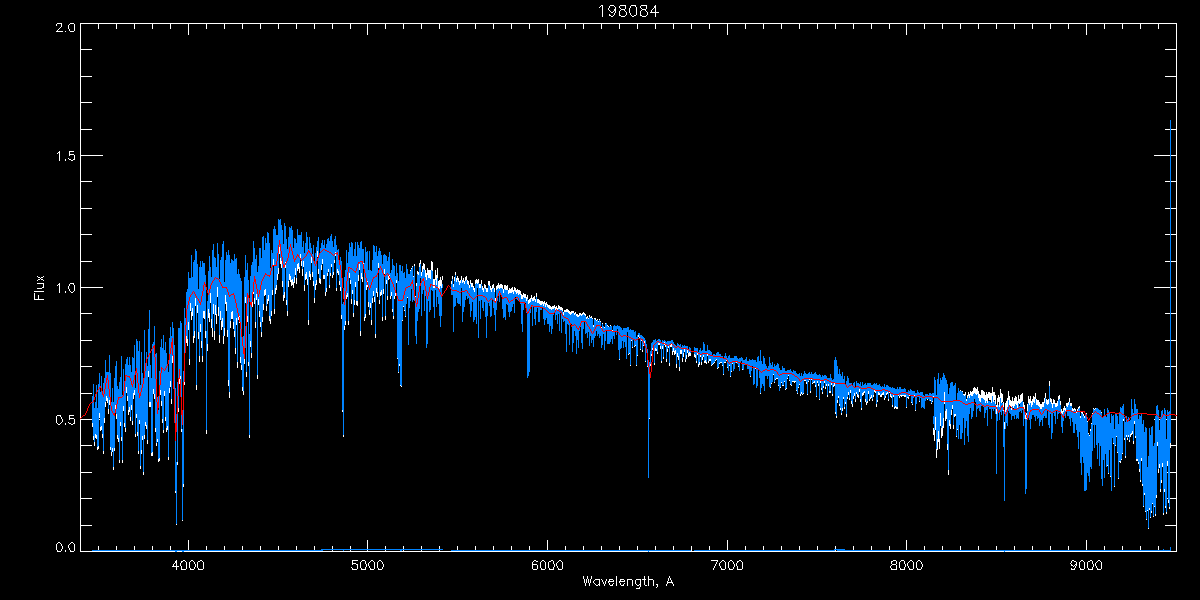Viewport: 1200px width, 600px height.
Task: Click the 8000 x-axis tick label
Action: click(907, 564)
